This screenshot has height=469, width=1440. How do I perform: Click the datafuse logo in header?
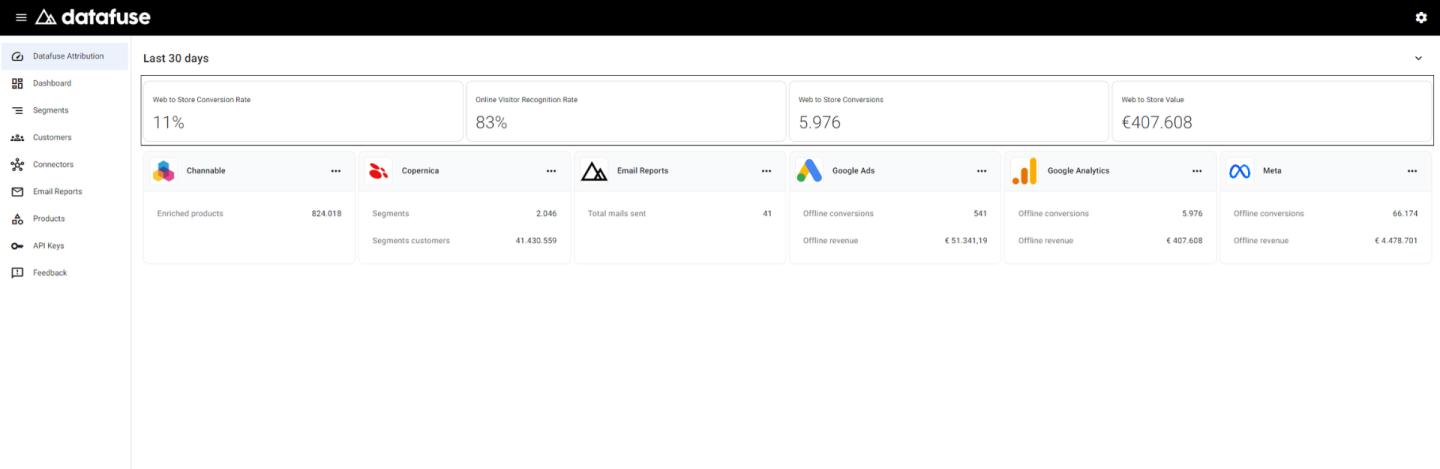coord(93,17)
